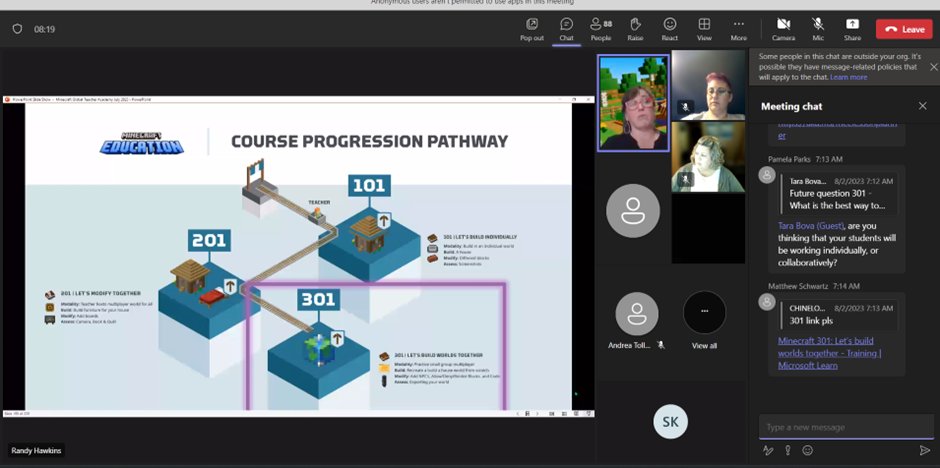Image resolution: width=940 pixels, height=468 pixels.
Task: Open the Minecraft 301 Microsoft Learn link
Action: click(x=830, y=353)
